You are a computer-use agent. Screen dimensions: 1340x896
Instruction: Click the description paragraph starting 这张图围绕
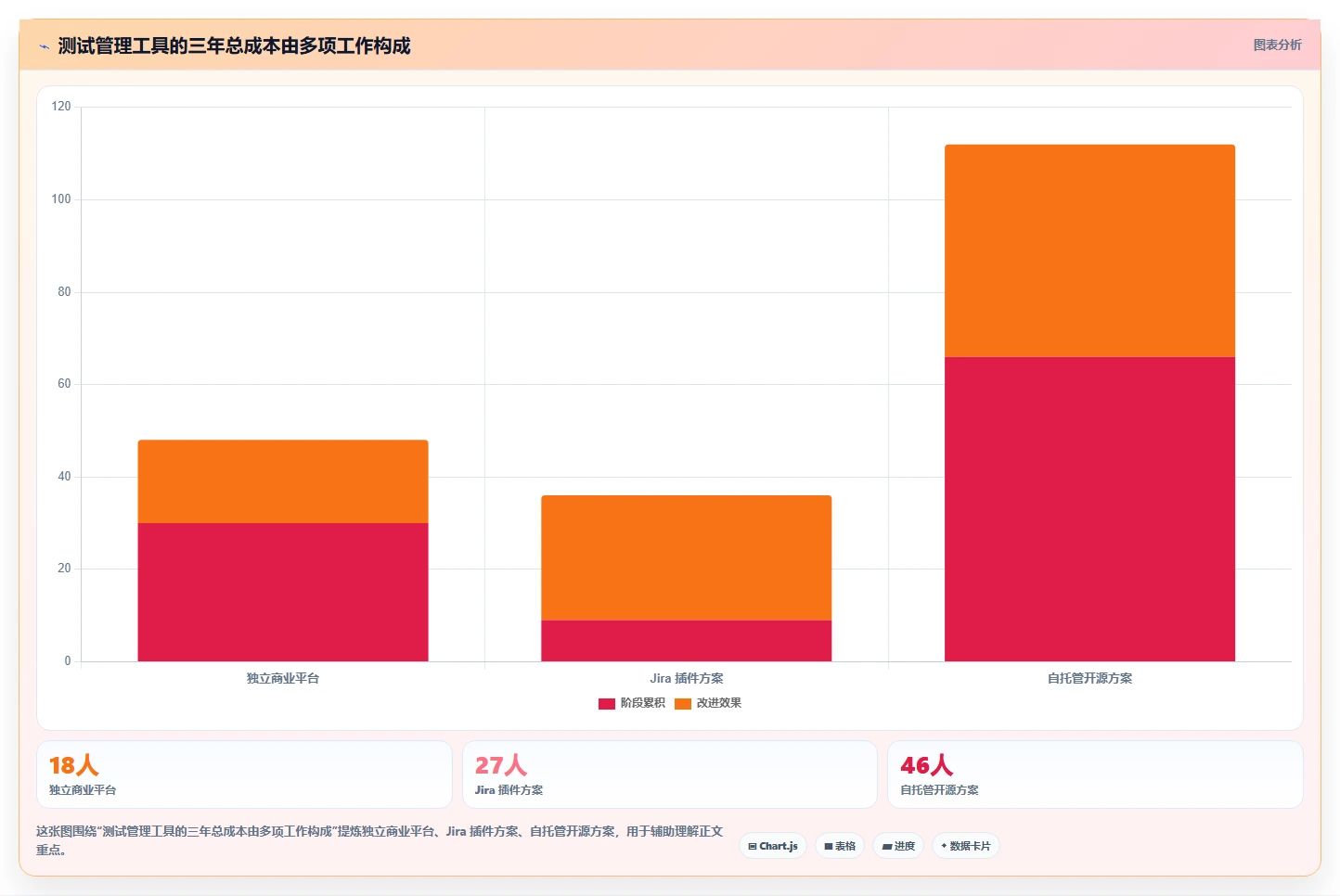pos(380,840)
